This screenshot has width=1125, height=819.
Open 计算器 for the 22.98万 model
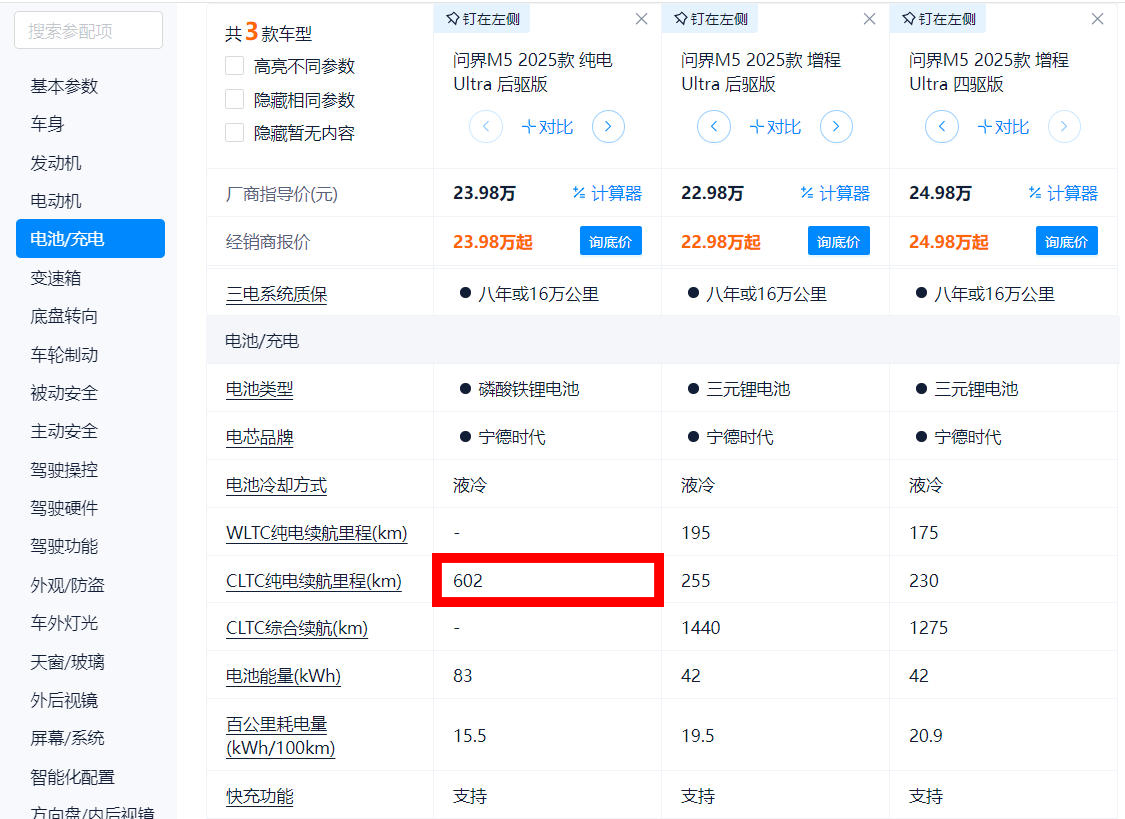pyautogui.click(x=835, y=194)
